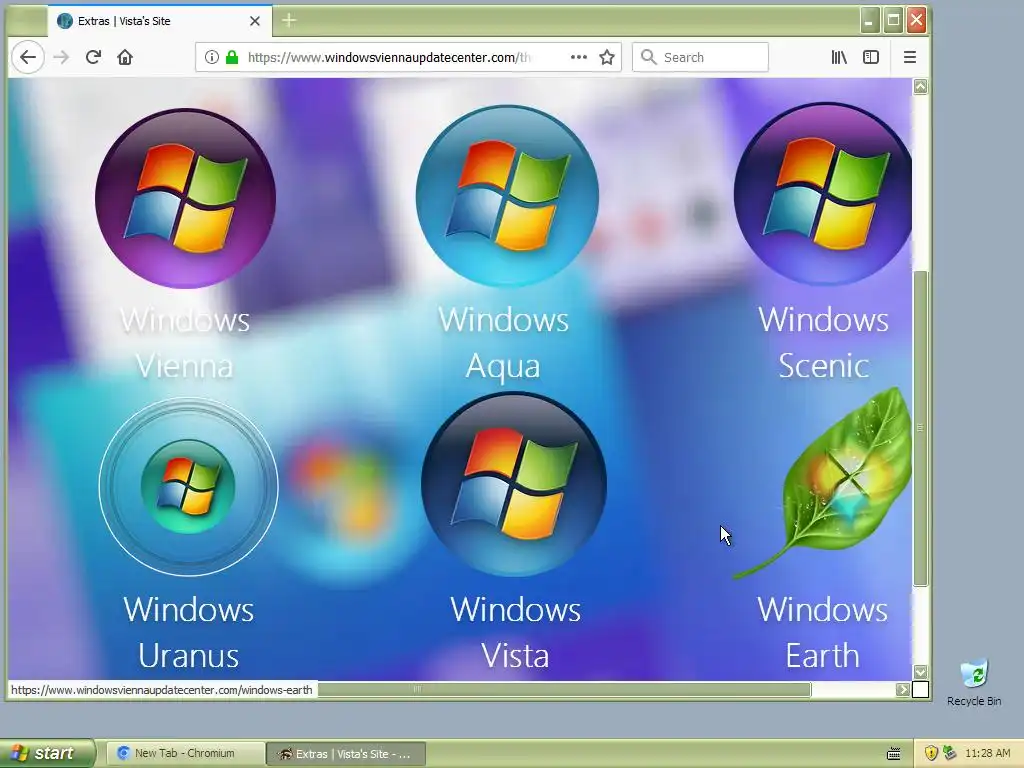Open page actions three-dots menu
This screenshot has height=768, width=1024.
[x=579, y=57]
